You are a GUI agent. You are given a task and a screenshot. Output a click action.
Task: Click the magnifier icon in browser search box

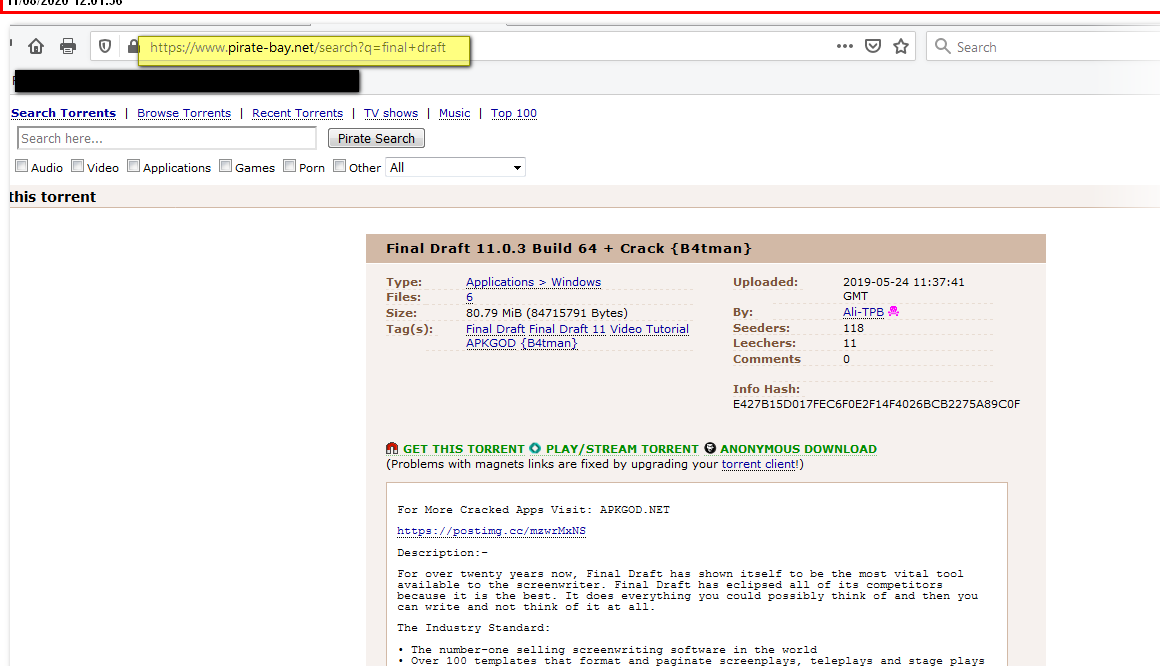coord(942,46)
